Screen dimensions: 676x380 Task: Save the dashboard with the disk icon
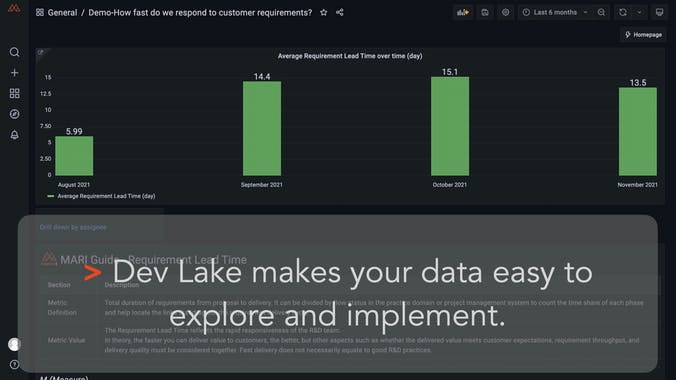click(x=485, y=13)
